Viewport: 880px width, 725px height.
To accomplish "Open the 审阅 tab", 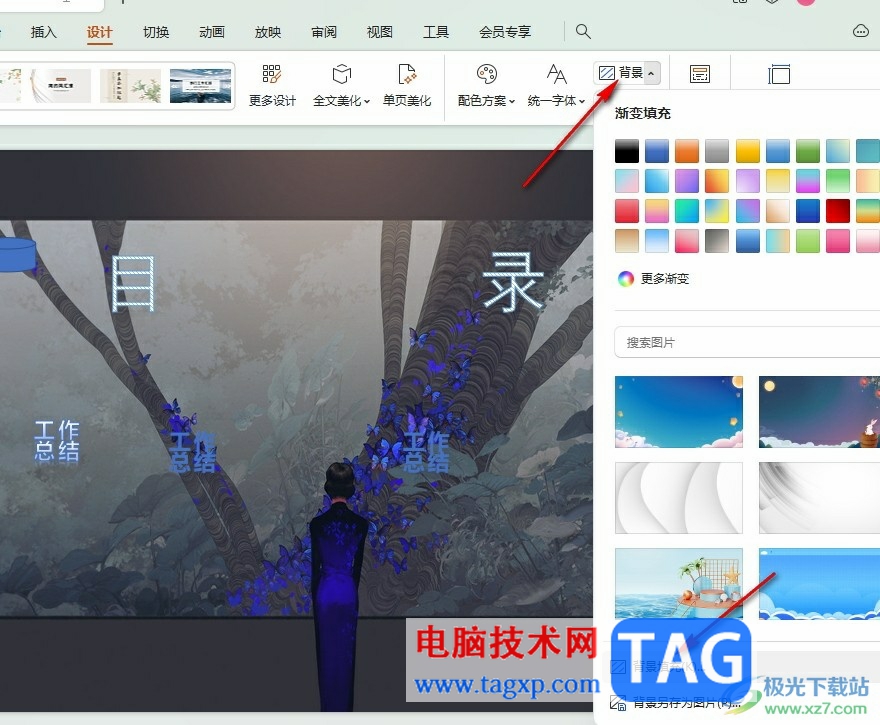I will tap(324, 32).
